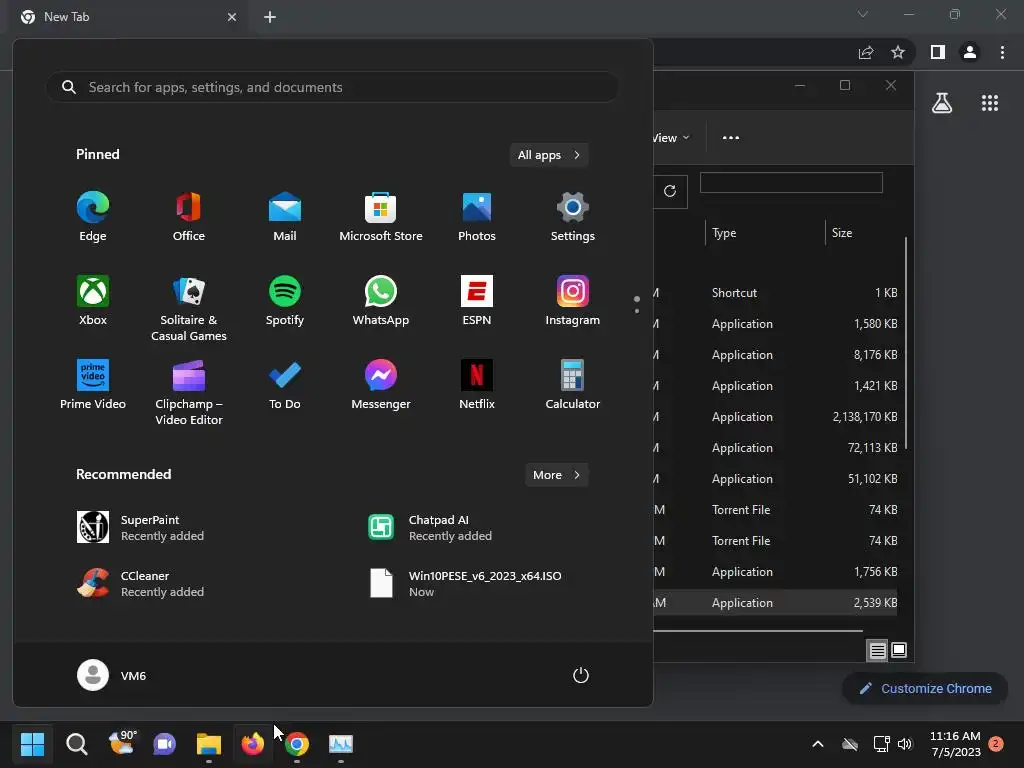
Task: Open Netflix
Action: (x=477, y=385)
